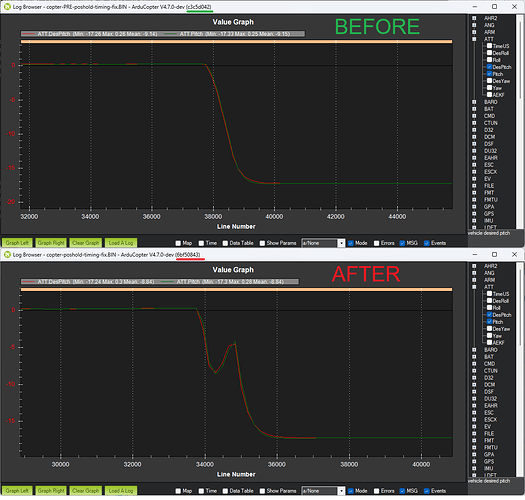This screenshot has width=525, height=500.
Task: Expand the ARM node in top window tree
Action: [x=474, y=32]
